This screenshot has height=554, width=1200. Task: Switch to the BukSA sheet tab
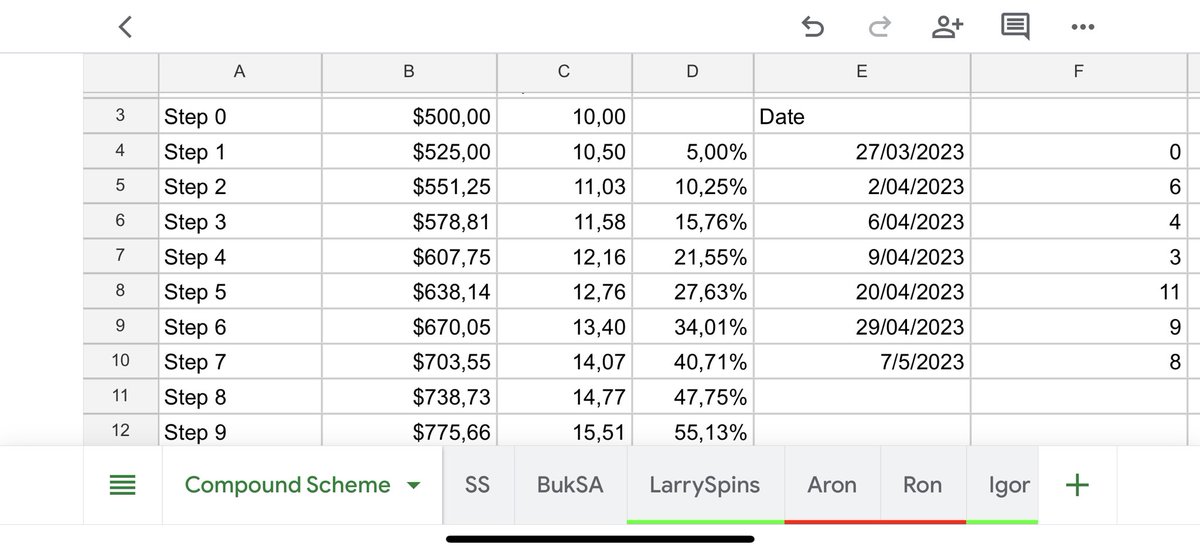(x=570, y=485)
